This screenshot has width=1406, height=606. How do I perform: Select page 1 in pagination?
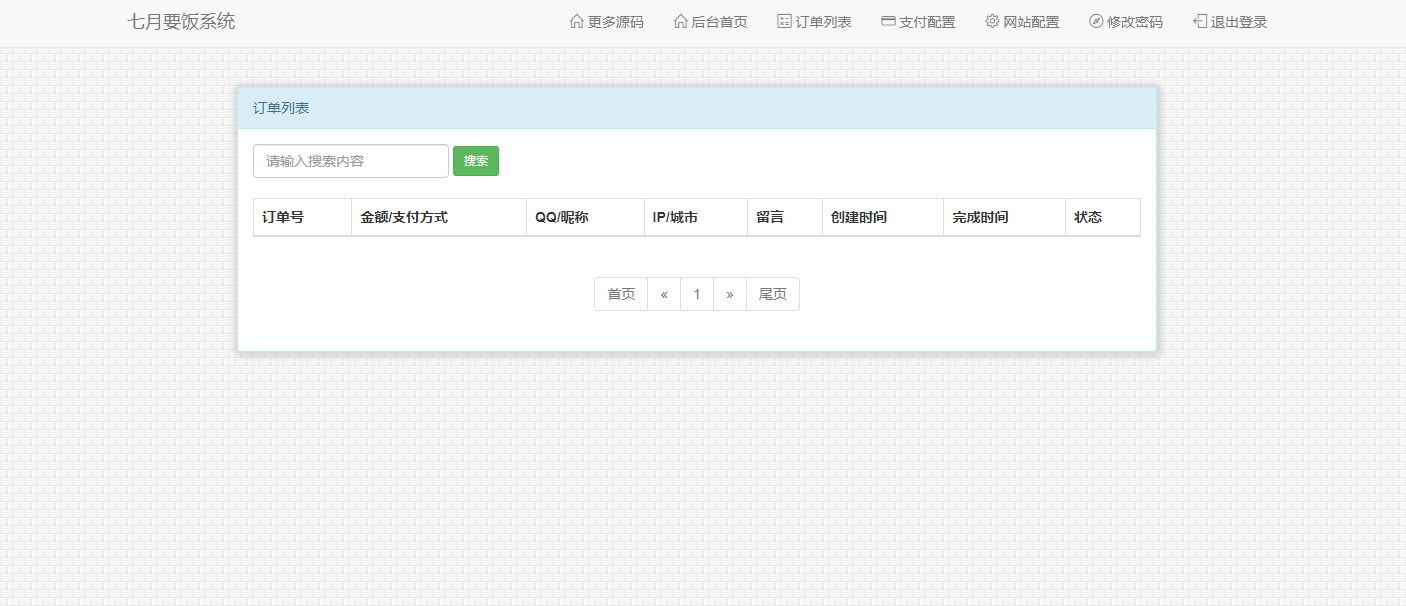click(697, 293)
